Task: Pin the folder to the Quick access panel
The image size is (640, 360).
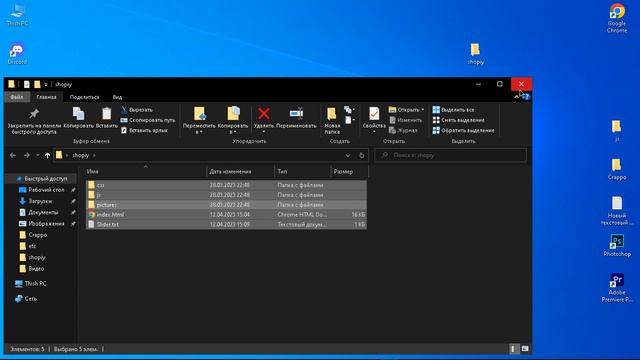Action: click(x=34, y=121)
